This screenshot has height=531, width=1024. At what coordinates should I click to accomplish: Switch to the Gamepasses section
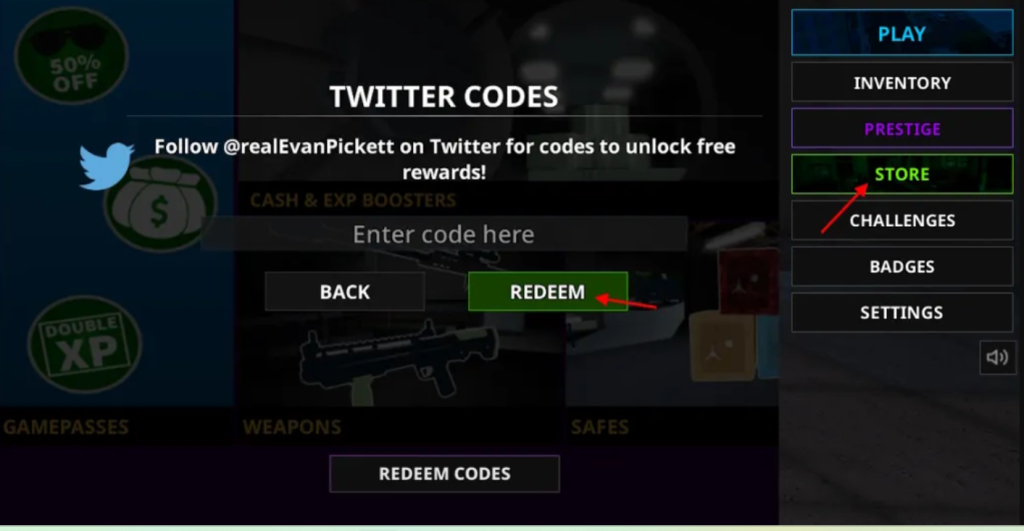[66, 427]
